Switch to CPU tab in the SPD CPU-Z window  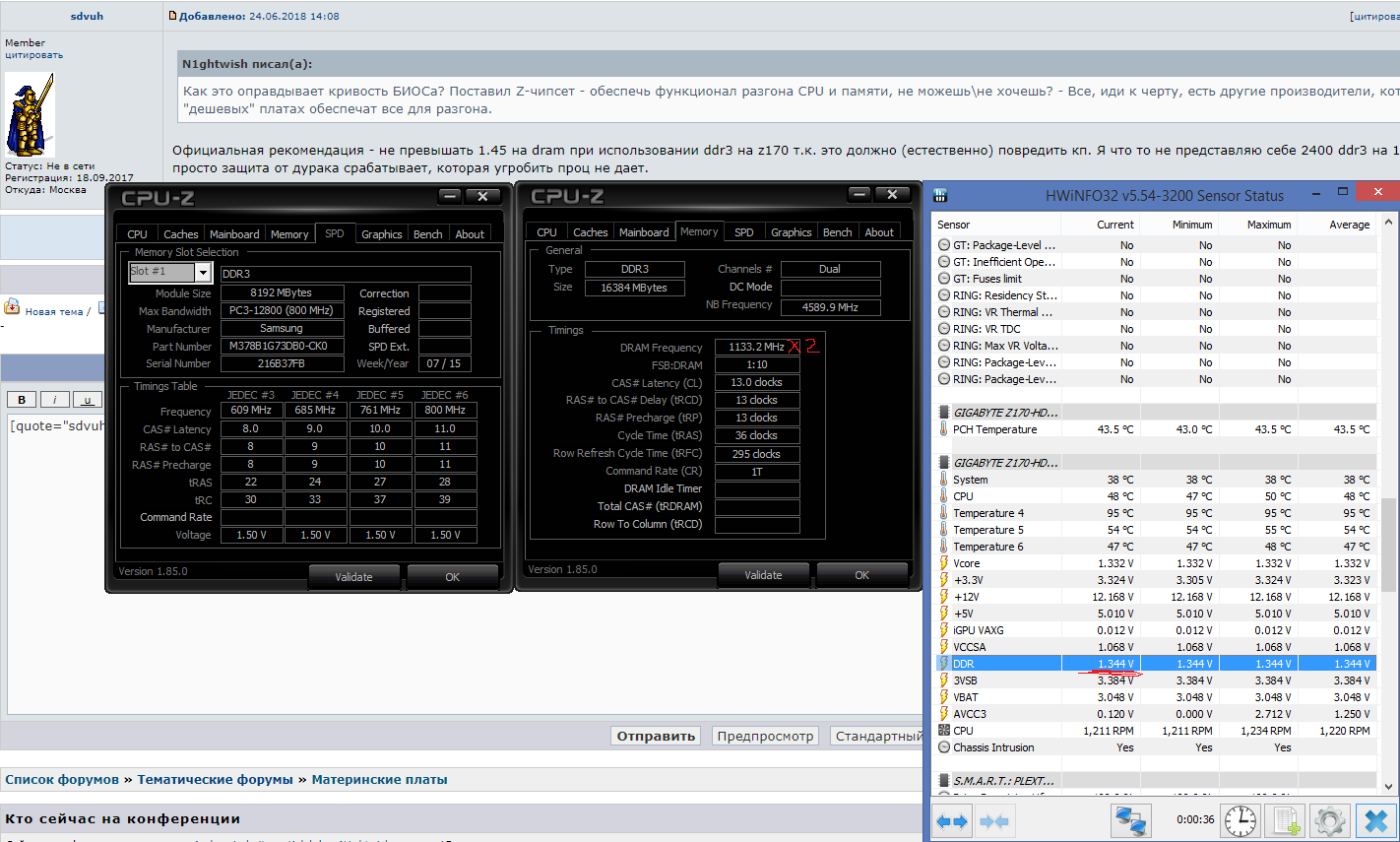pos(138,234)
